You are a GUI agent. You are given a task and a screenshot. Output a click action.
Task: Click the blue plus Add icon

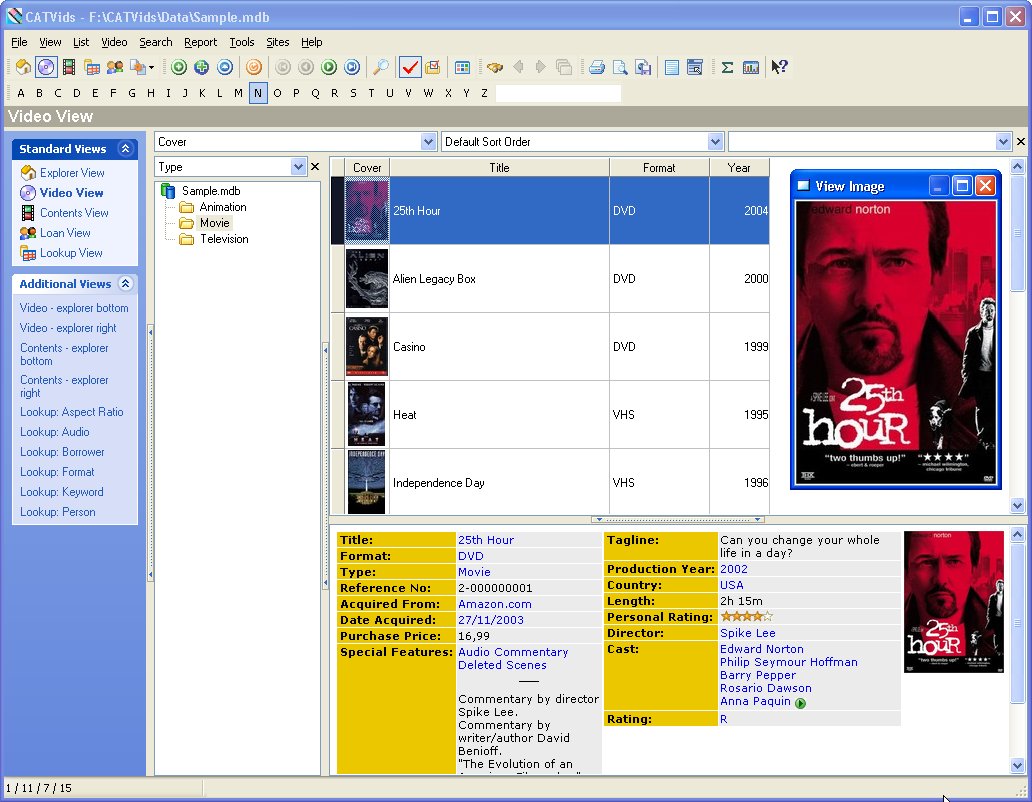(x=201, y=67)
